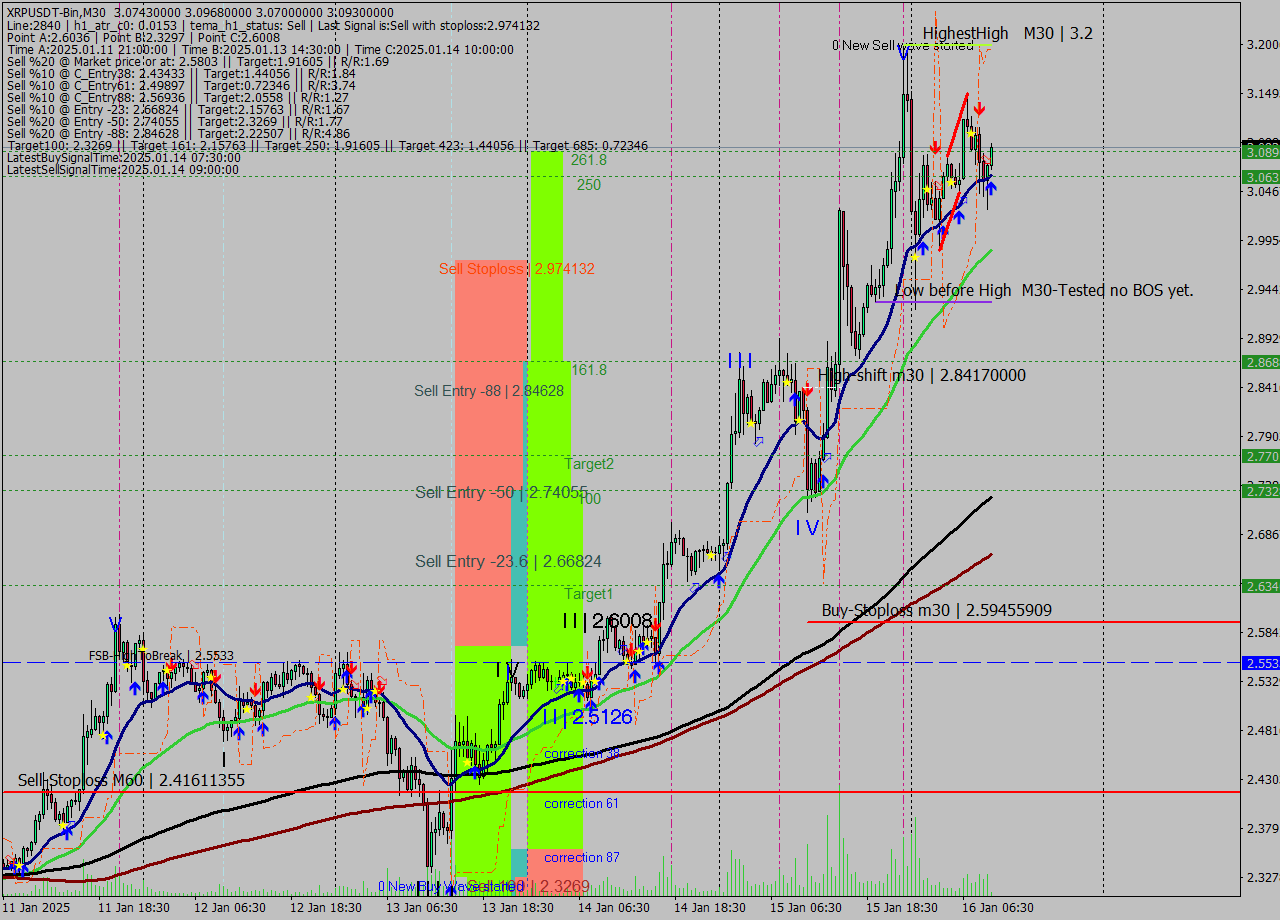Click the 'Sell Stoploss: 2.974132' label

(517, 269)
